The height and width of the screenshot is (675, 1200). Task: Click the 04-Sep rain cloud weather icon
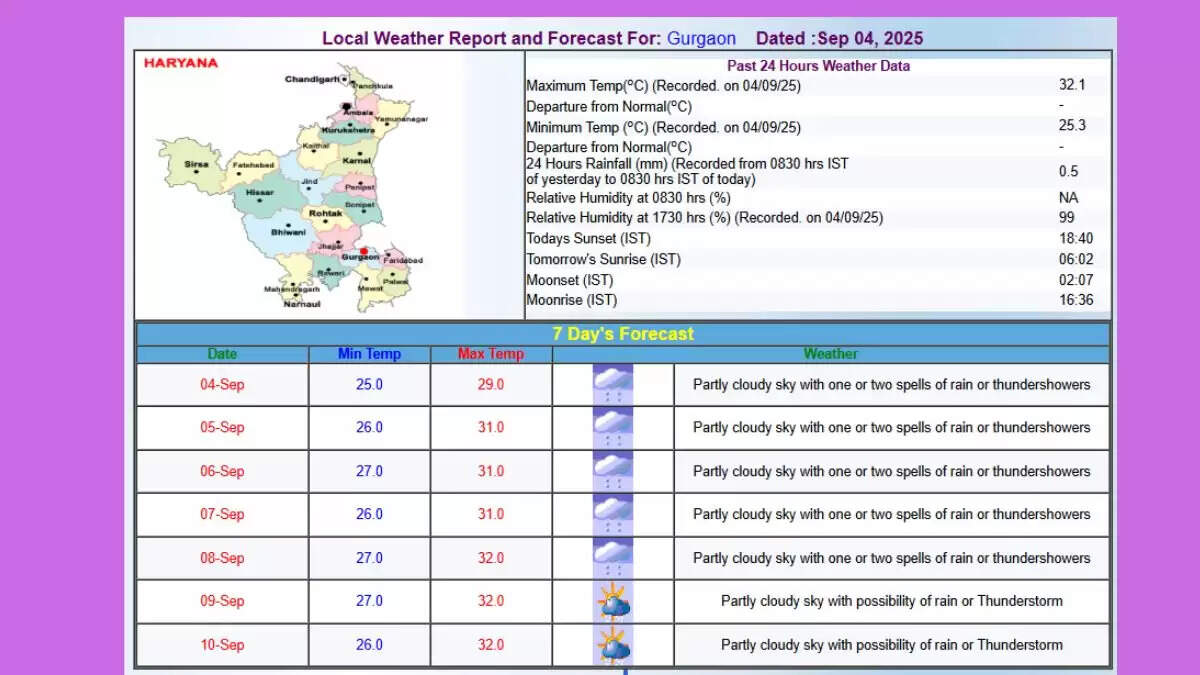[x=613, y=384]
